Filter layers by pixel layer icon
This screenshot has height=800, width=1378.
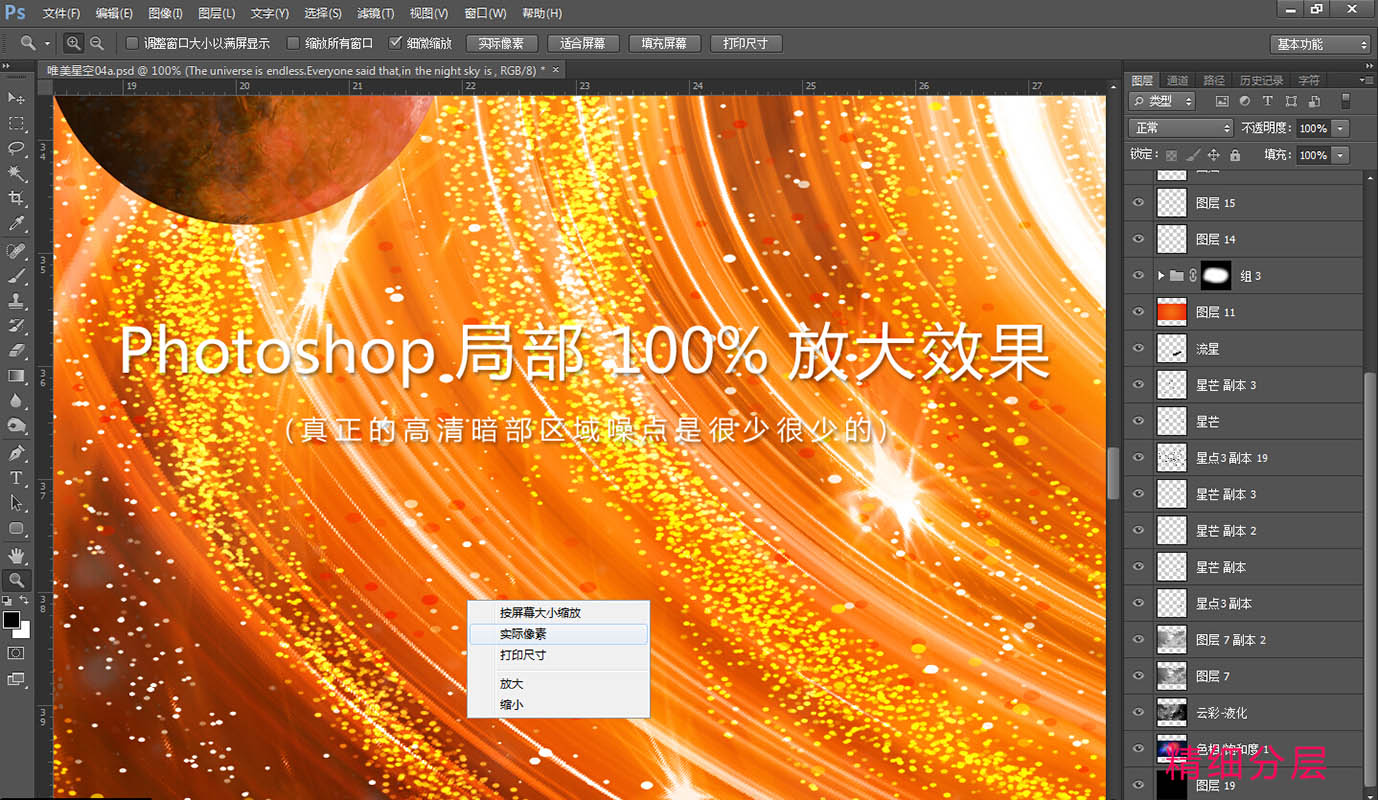(1222, 101)
